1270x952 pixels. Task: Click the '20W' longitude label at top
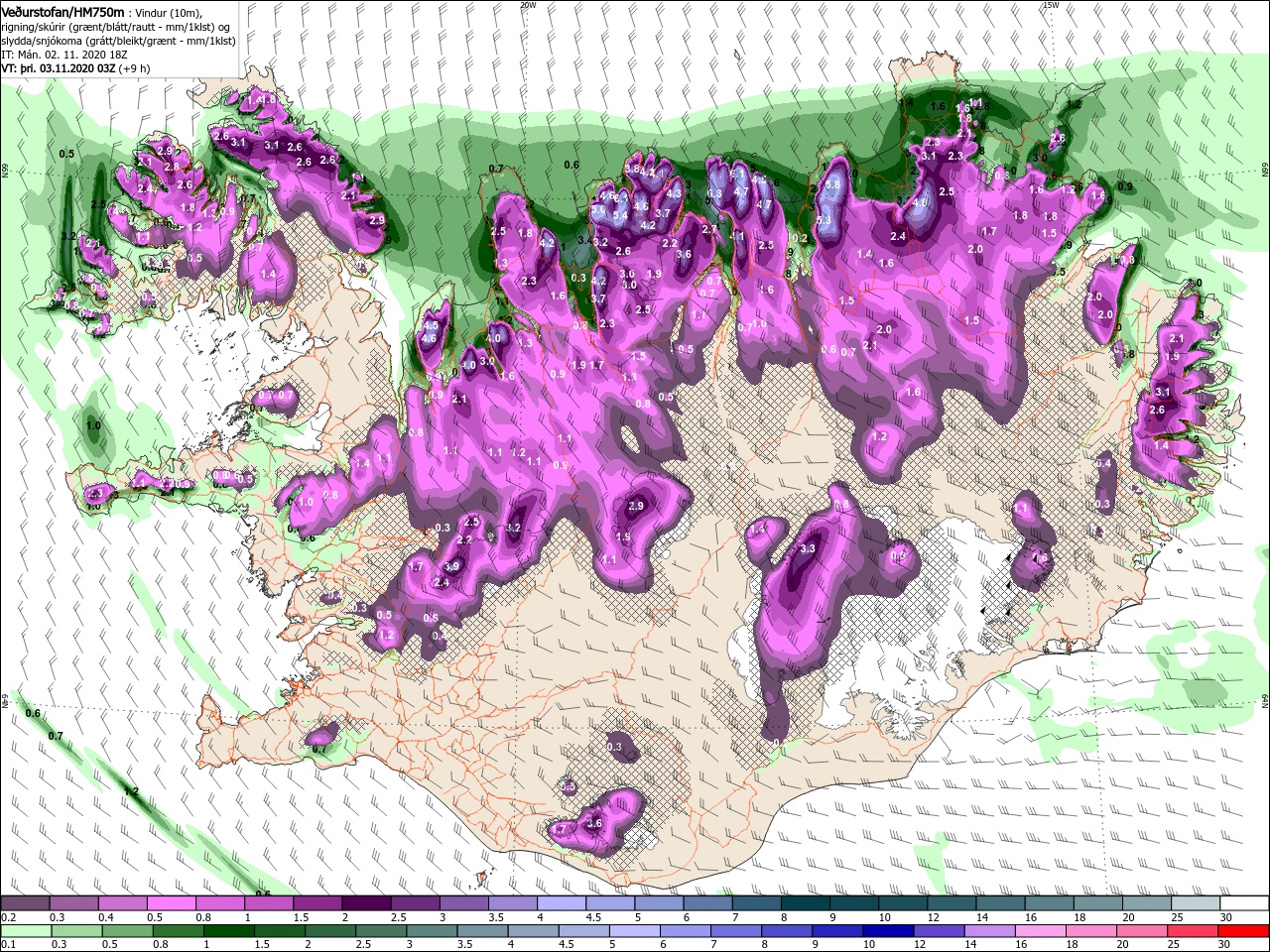click(528, 5)
